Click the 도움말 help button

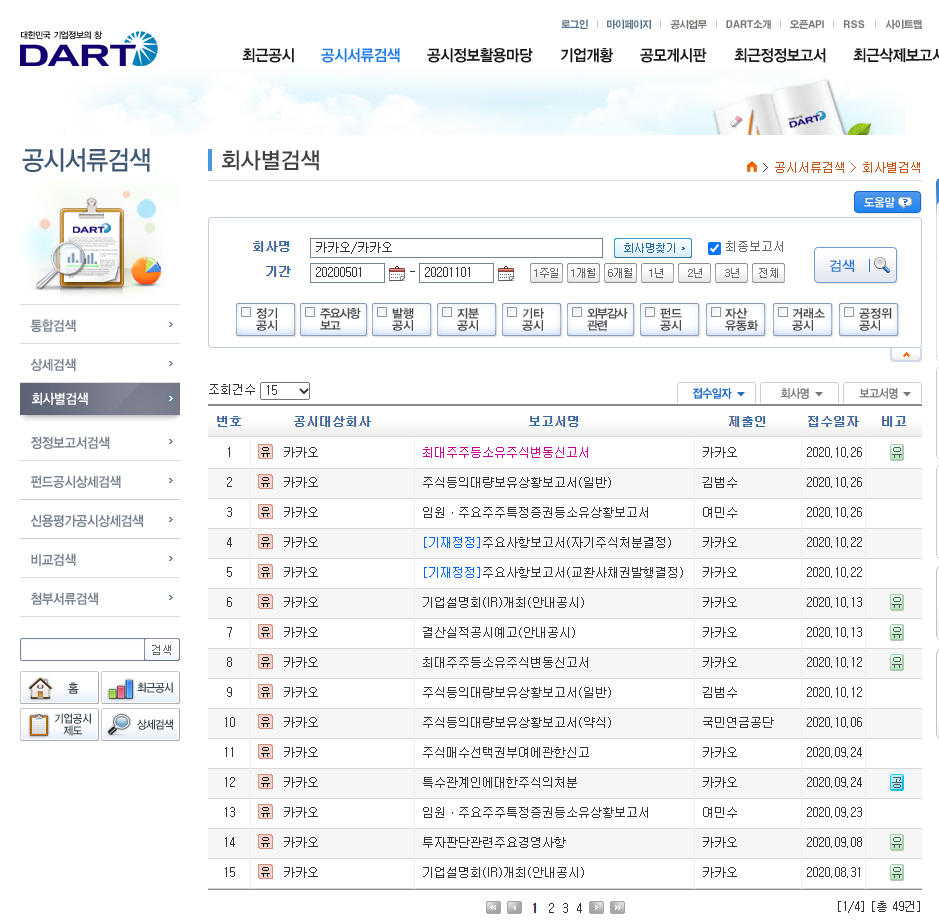point(887,202)
